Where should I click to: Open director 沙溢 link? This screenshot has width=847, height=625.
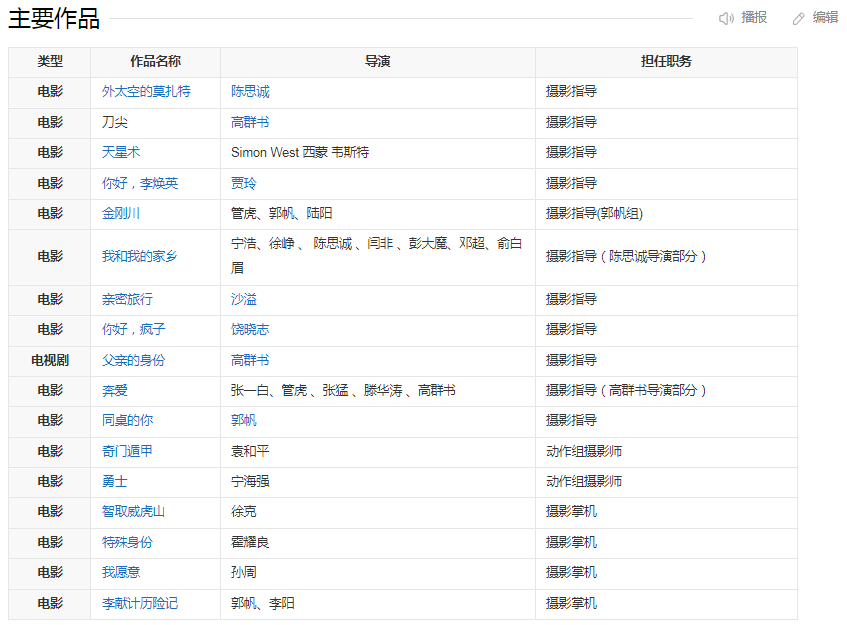[244, 299]
